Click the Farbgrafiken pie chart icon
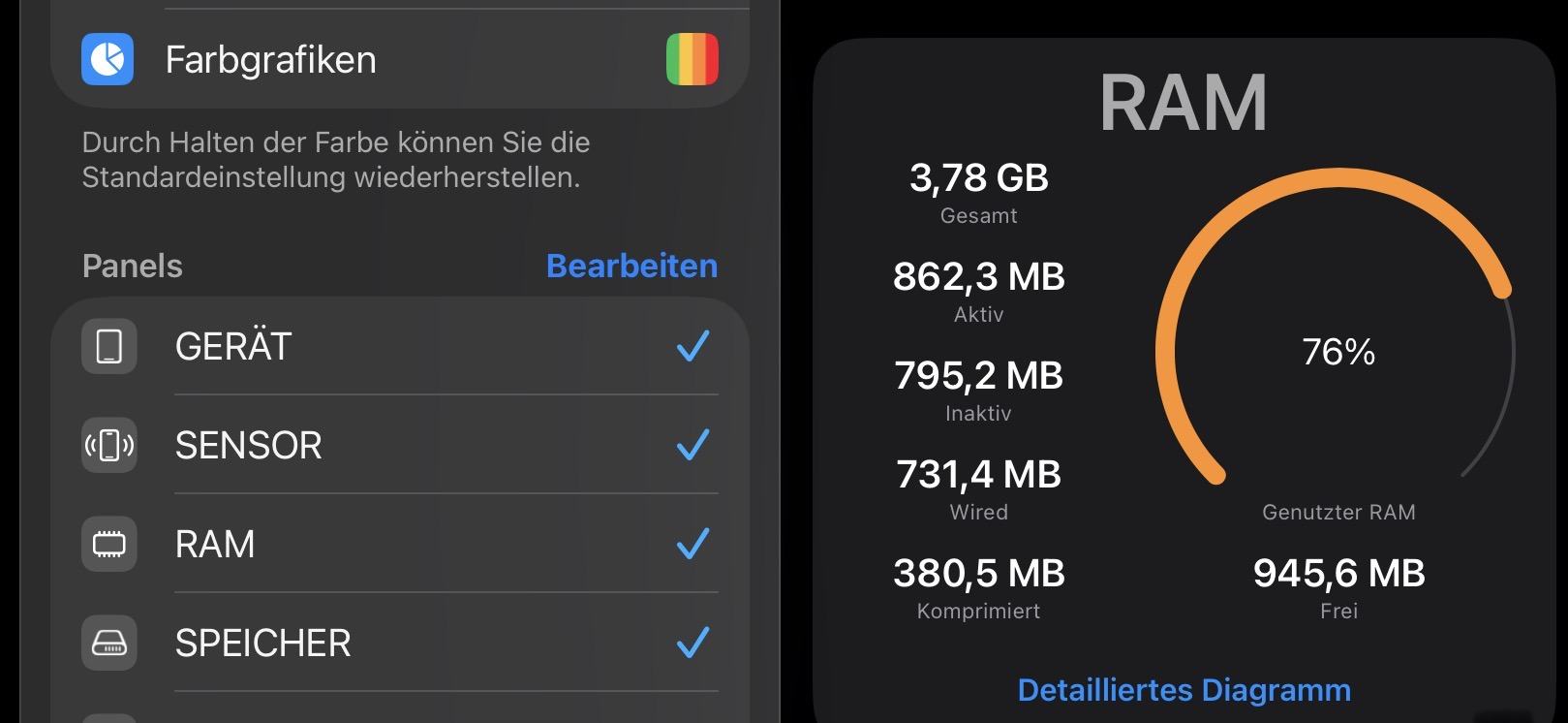This screenshot has height=723, width=1568. [x=108, y=59]
